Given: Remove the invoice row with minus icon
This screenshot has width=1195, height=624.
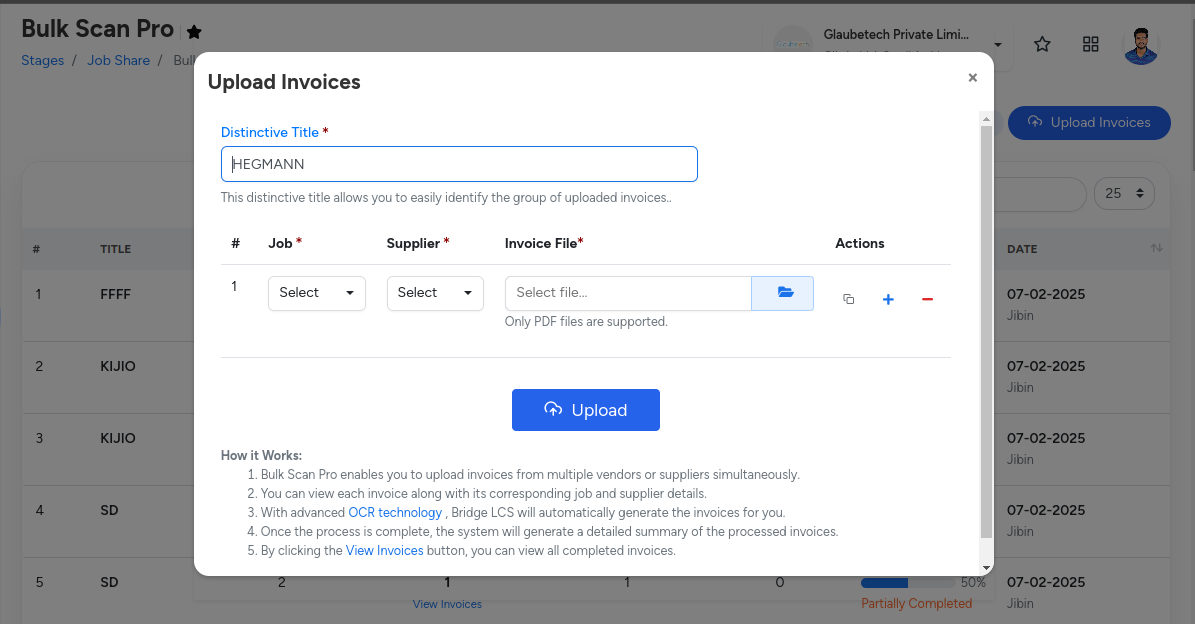Looking at the screenshot, I should tap(927, 299).
